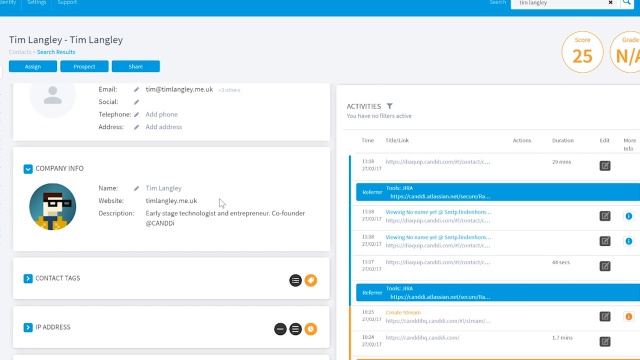Click the Title/Link column header

[397, 140]
